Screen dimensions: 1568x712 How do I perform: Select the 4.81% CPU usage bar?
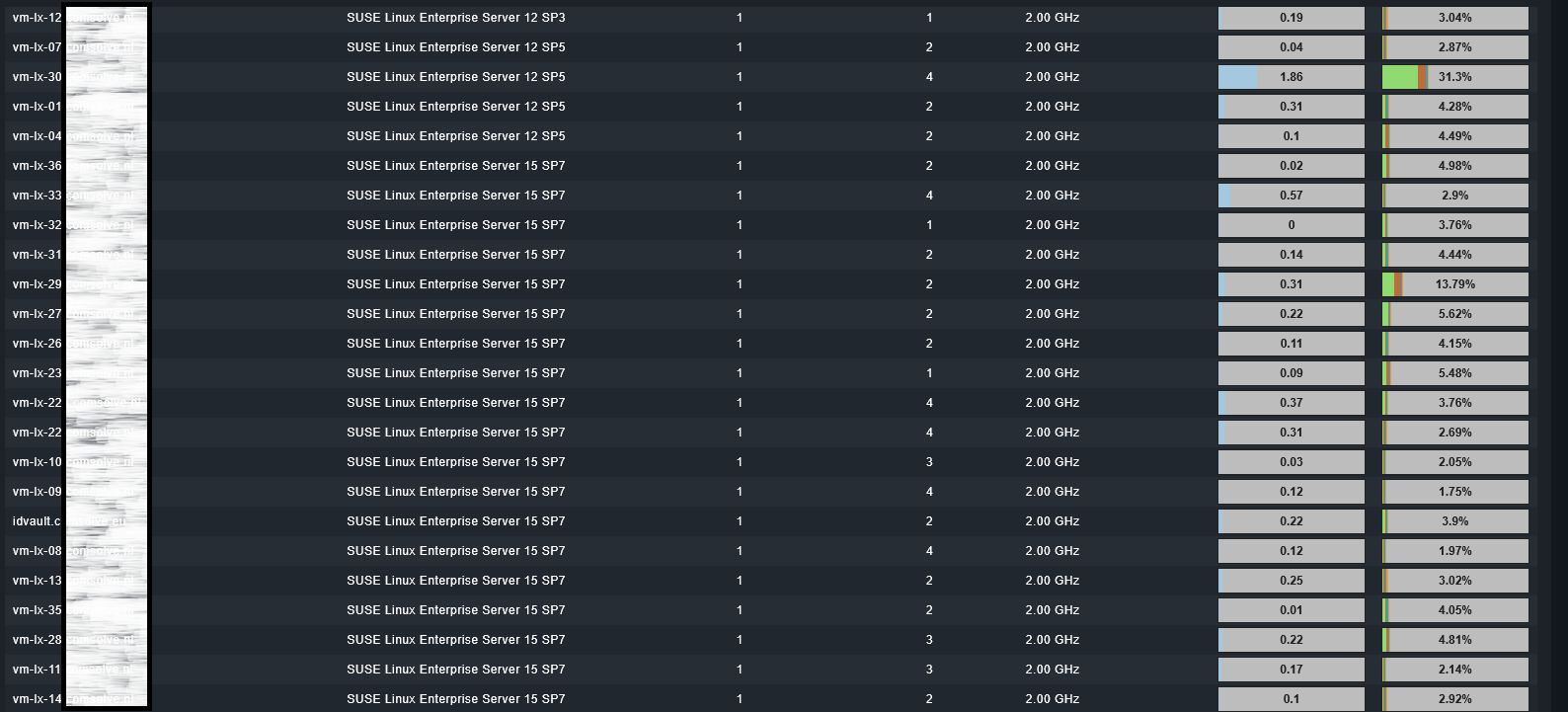pos(1454,640)
